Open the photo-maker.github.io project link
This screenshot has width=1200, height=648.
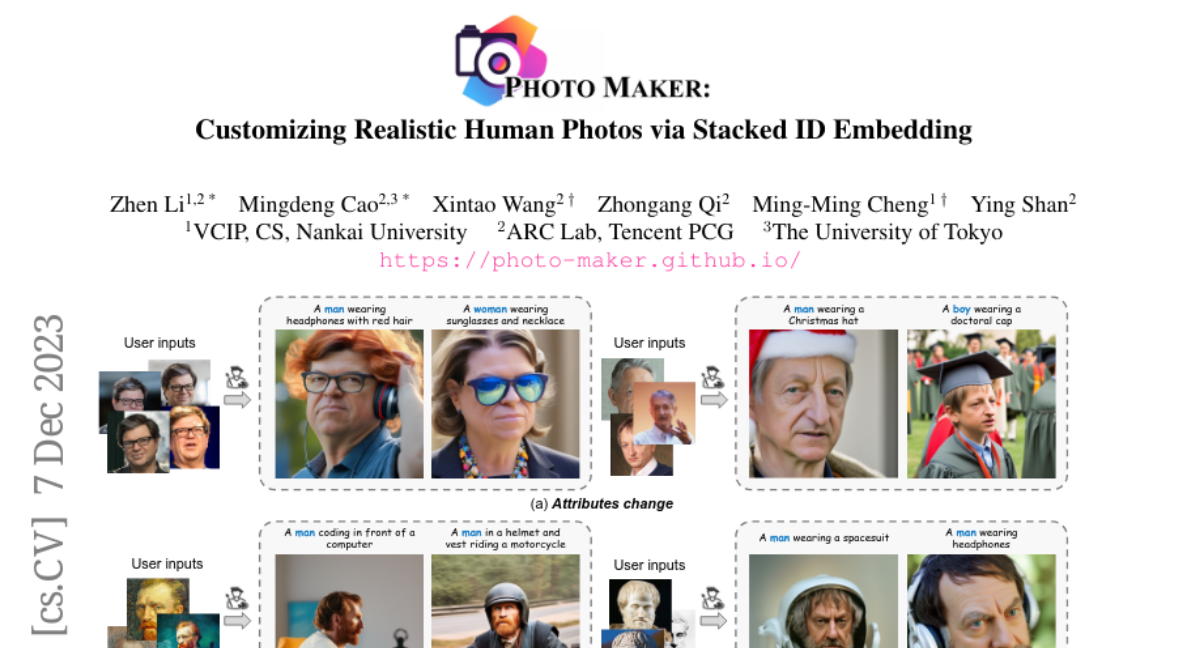click(590, 261)
